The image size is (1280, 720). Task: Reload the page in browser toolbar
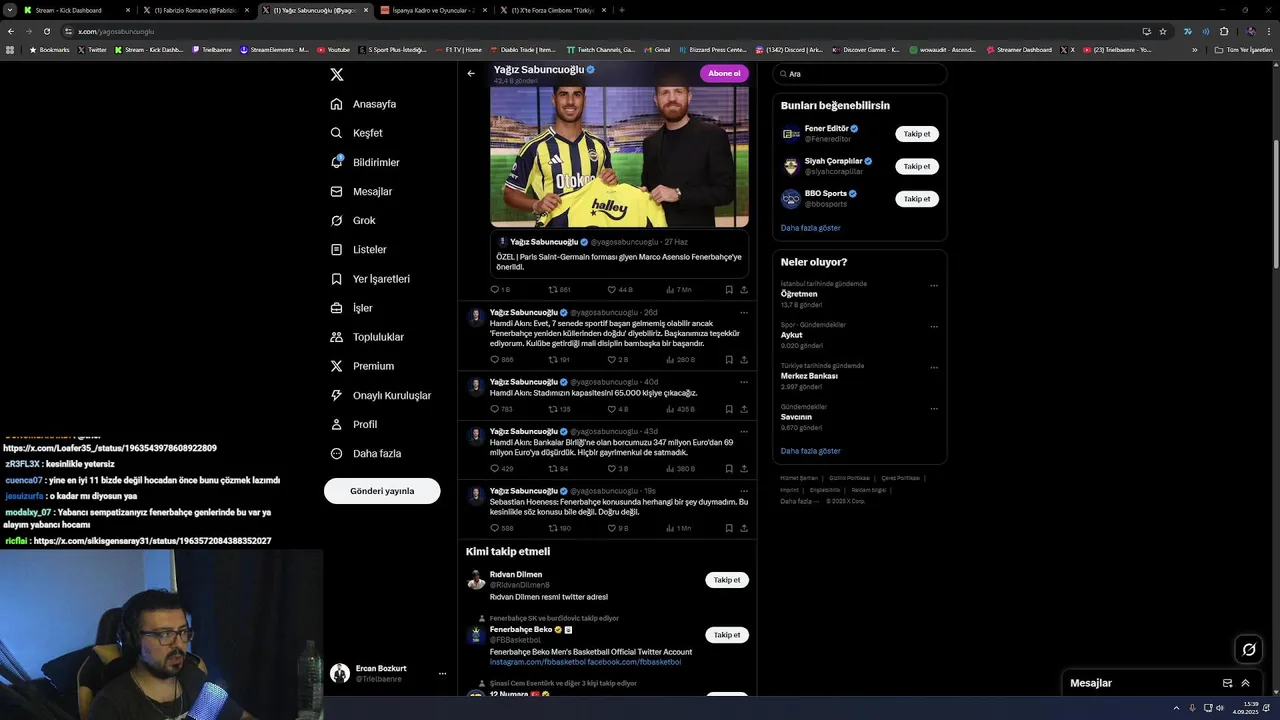coord(46,31)
